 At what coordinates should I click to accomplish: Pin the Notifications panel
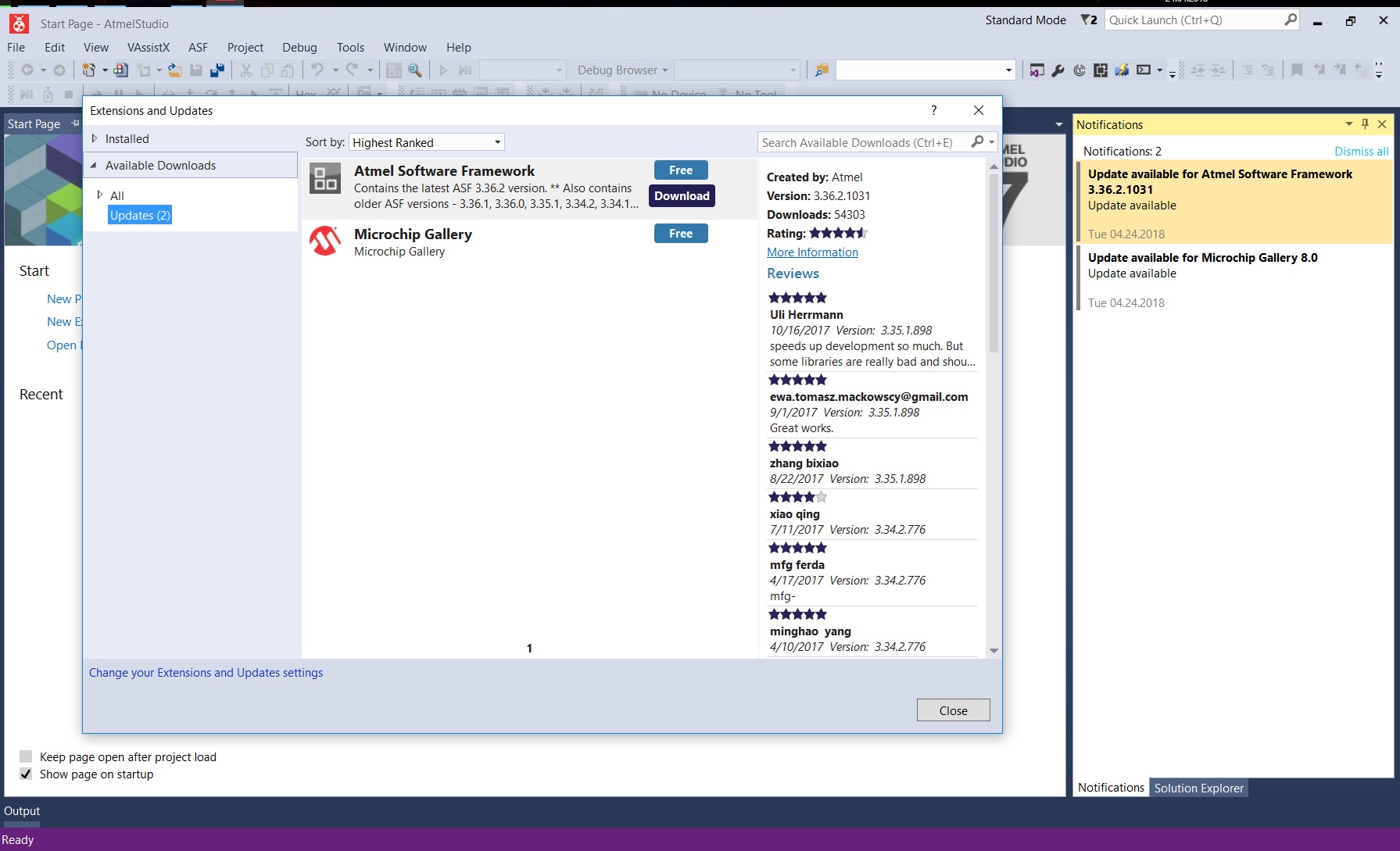point(1365,123)
